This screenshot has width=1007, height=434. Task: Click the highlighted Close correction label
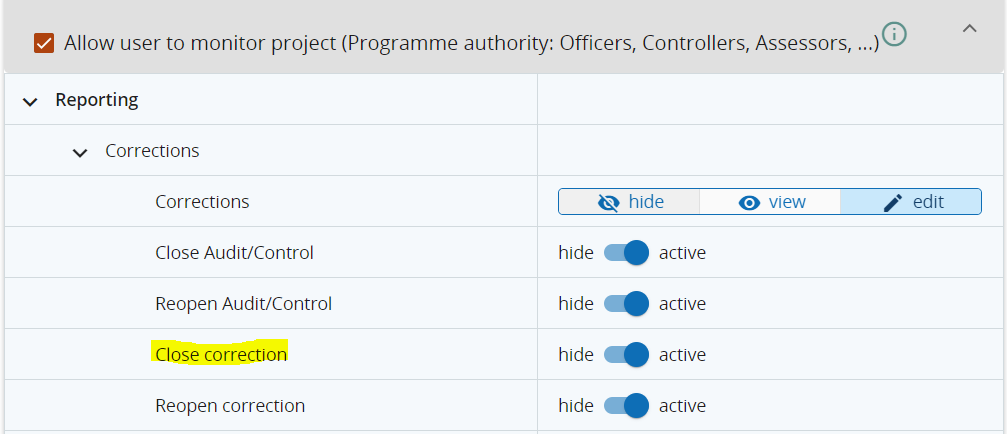(221, 355)
